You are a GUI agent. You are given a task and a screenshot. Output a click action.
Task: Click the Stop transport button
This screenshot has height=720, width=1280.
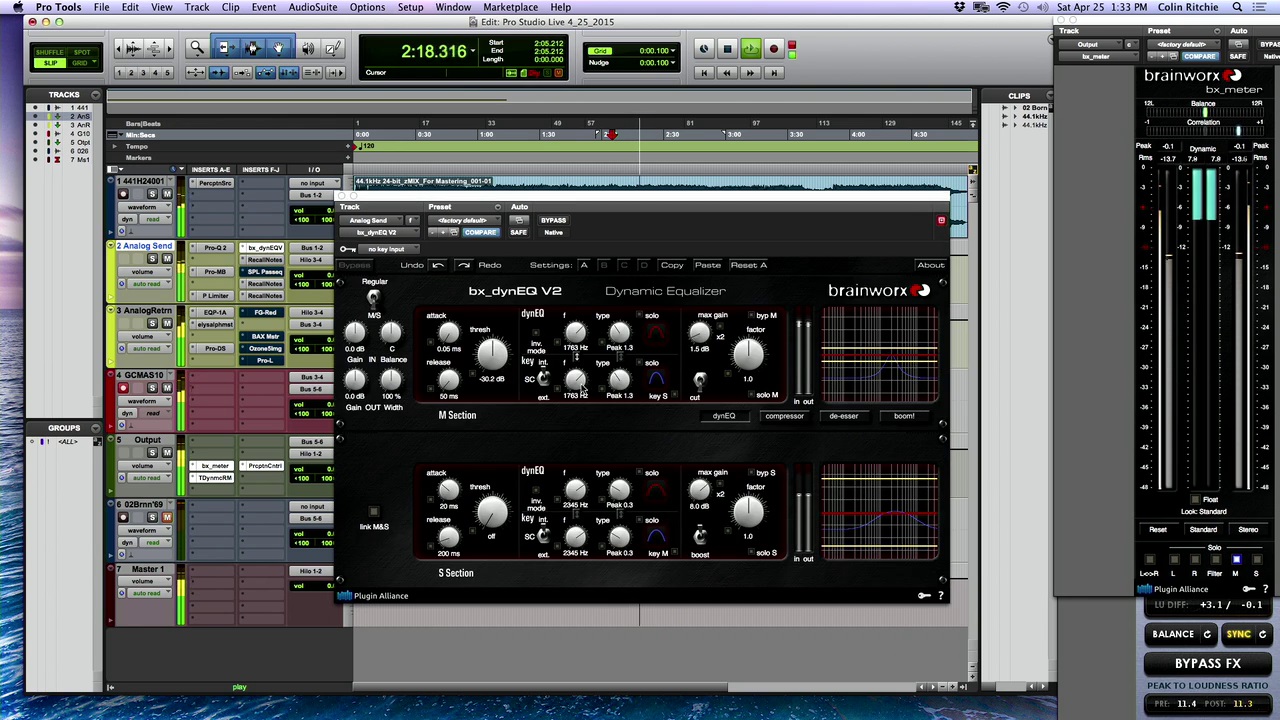point(727,48)
